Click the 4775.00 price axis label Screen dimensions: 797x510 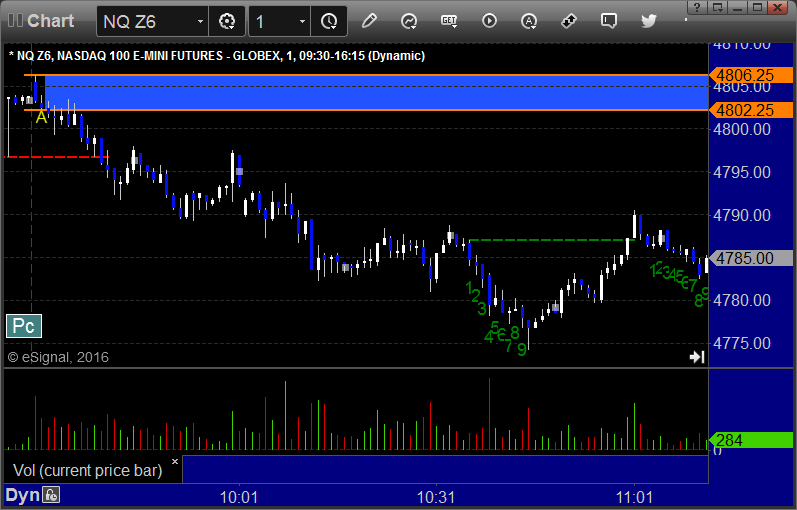point(742,343)
